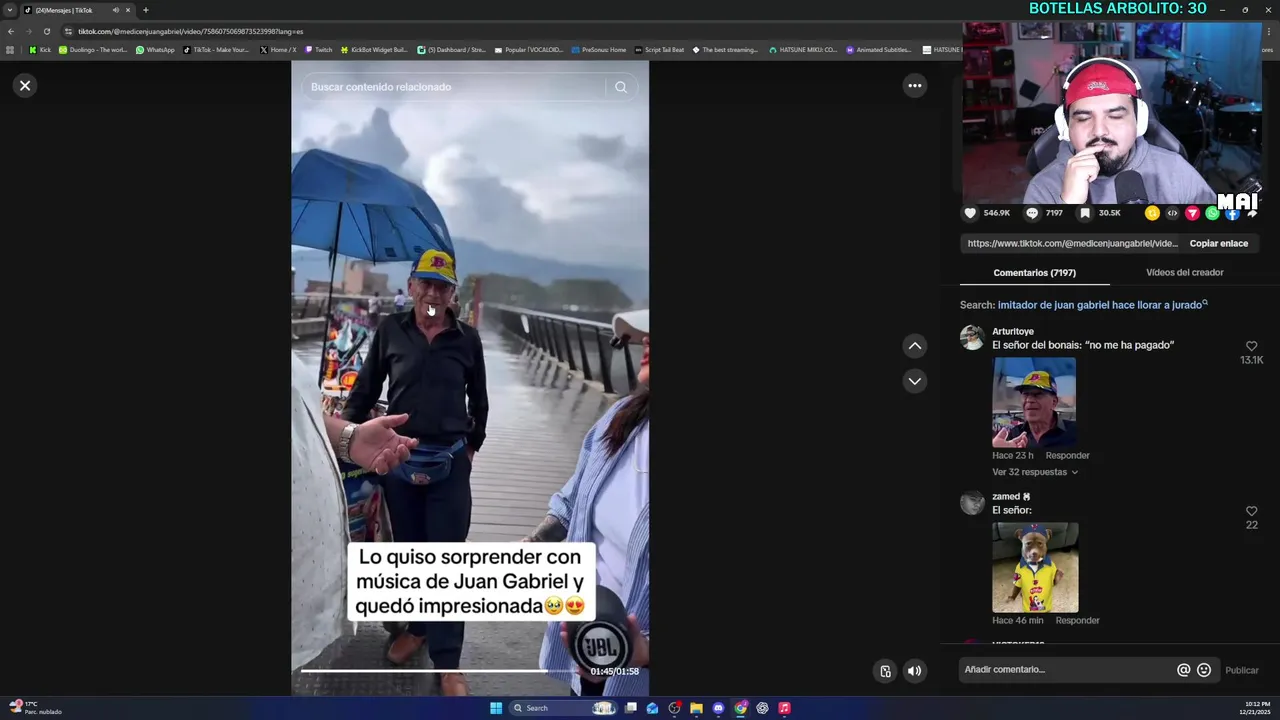Close the TikTok video viewer

25,86
